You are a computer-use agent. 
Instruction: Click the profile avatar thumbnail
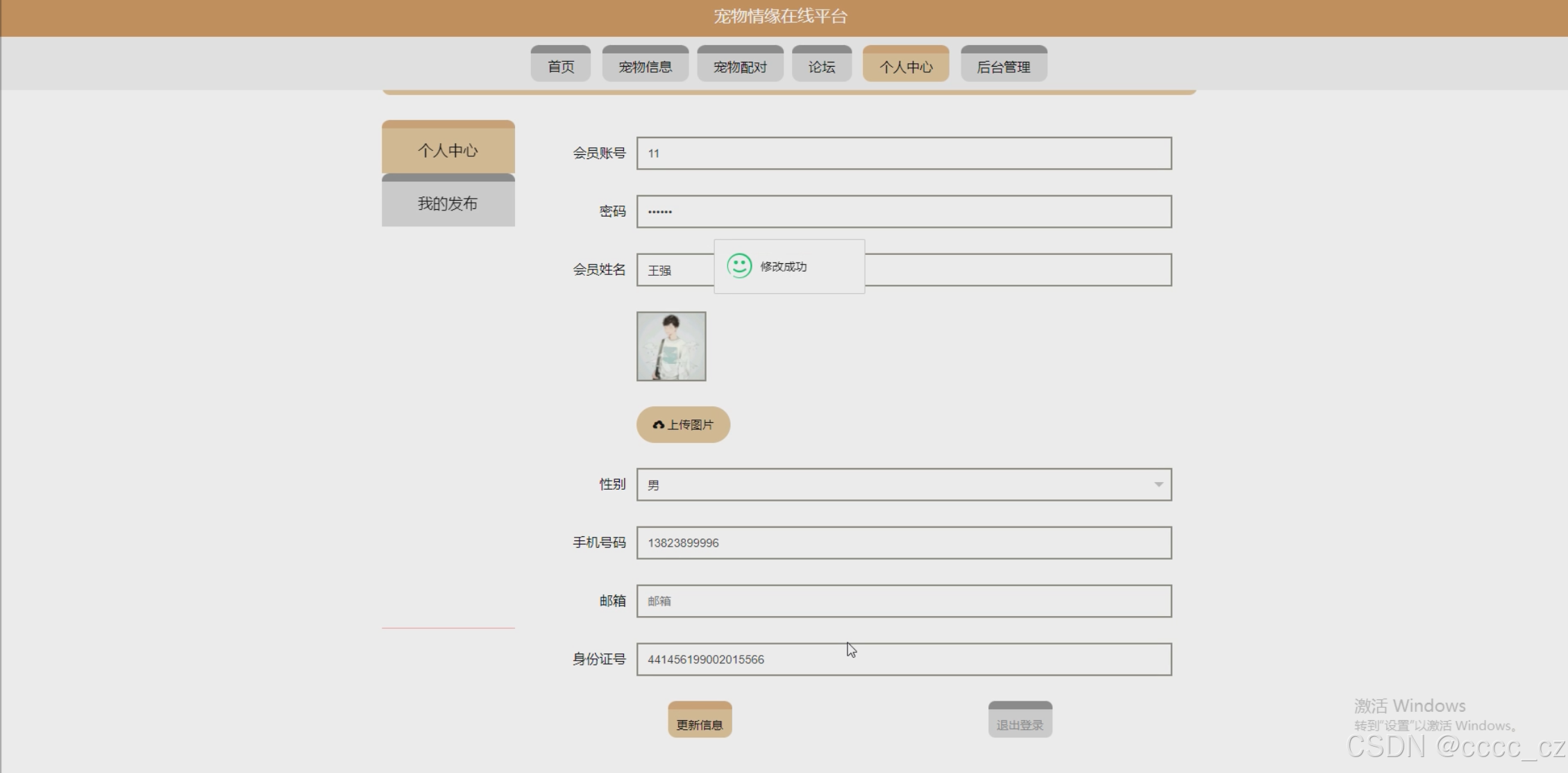671,346
